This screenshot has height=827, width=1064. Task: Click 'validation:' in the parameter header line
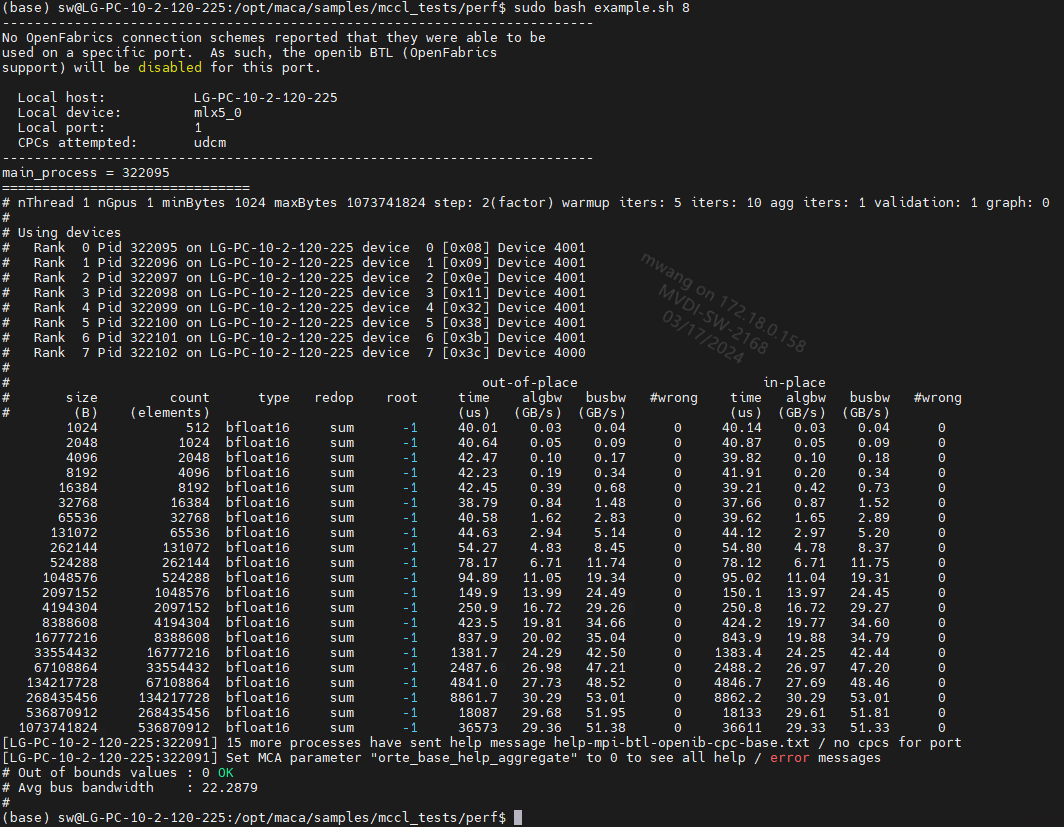tap(917, 203)
